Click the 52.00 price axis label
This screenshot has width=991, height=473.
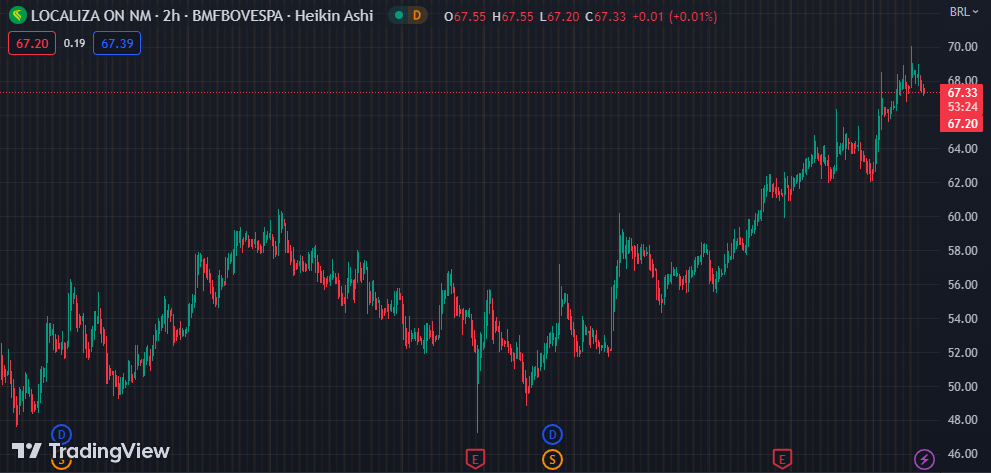[x=963, y=352]
